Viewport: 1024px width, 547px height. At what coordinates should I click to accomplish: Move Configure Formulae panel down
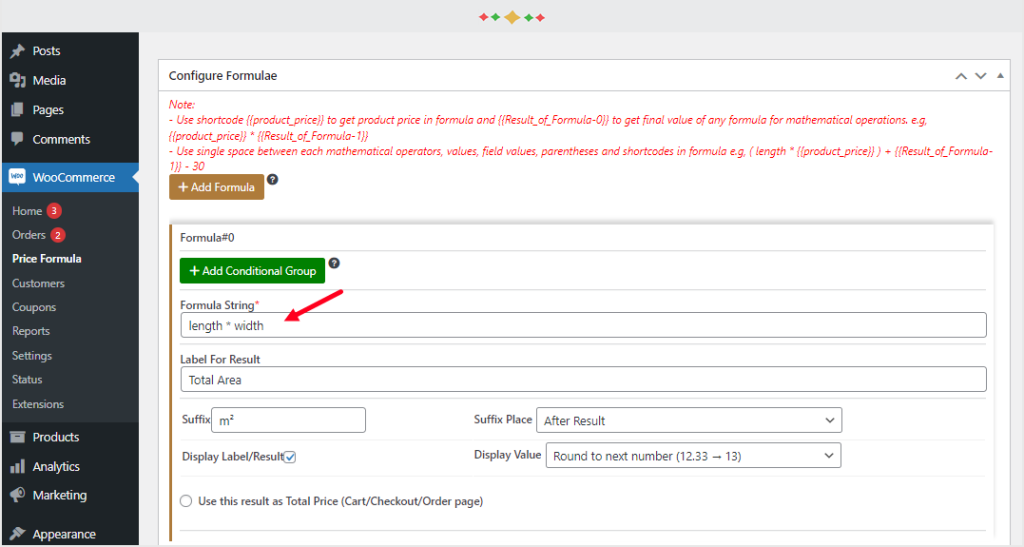[x=980, y=76]
